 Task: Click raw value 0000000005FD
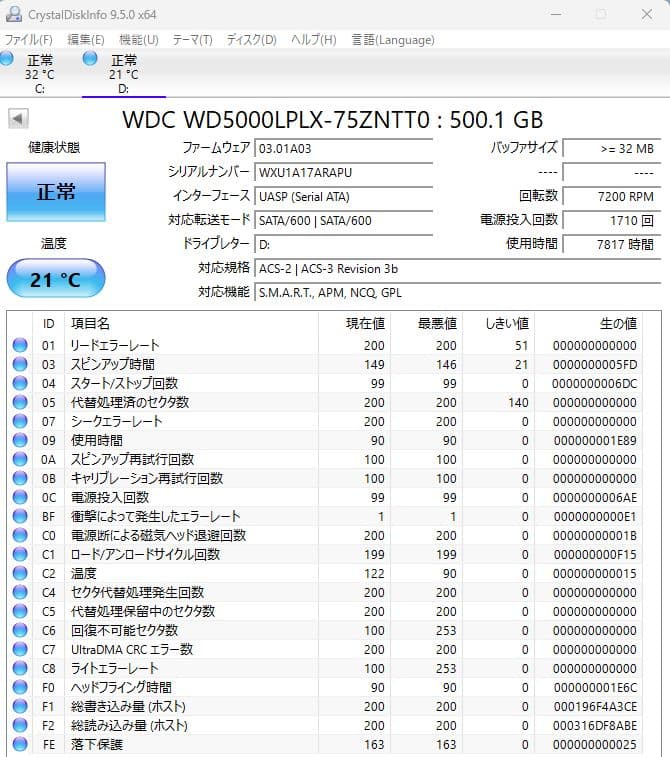(x=595, y=364)
